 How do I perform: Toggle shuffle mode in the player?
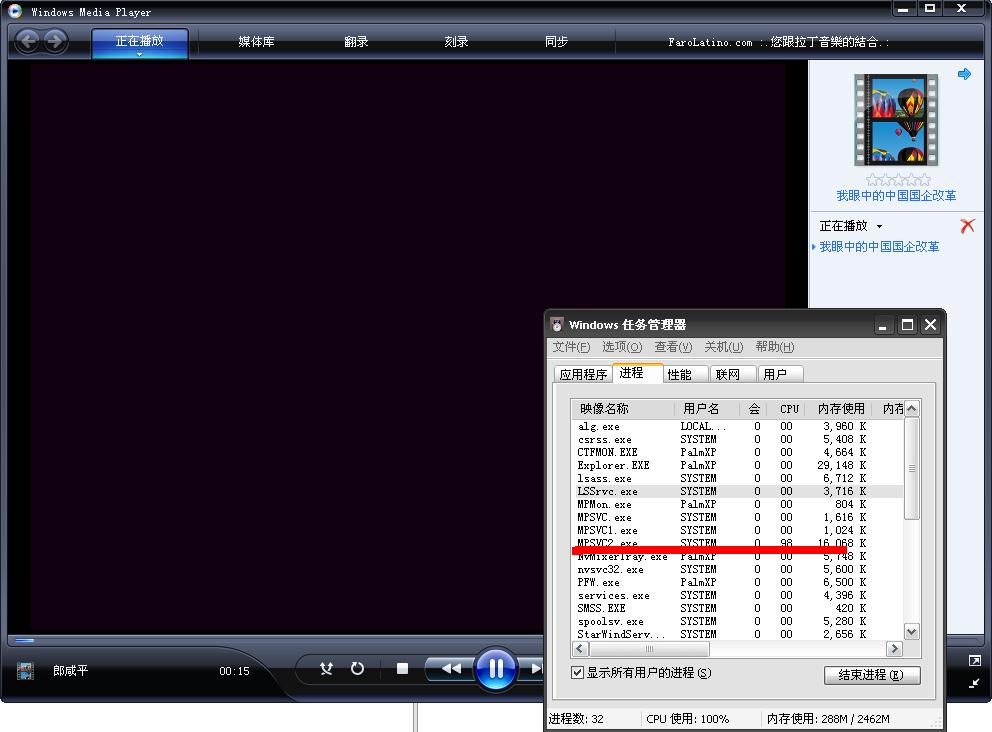pyautogui.click(x=326, y=668)
